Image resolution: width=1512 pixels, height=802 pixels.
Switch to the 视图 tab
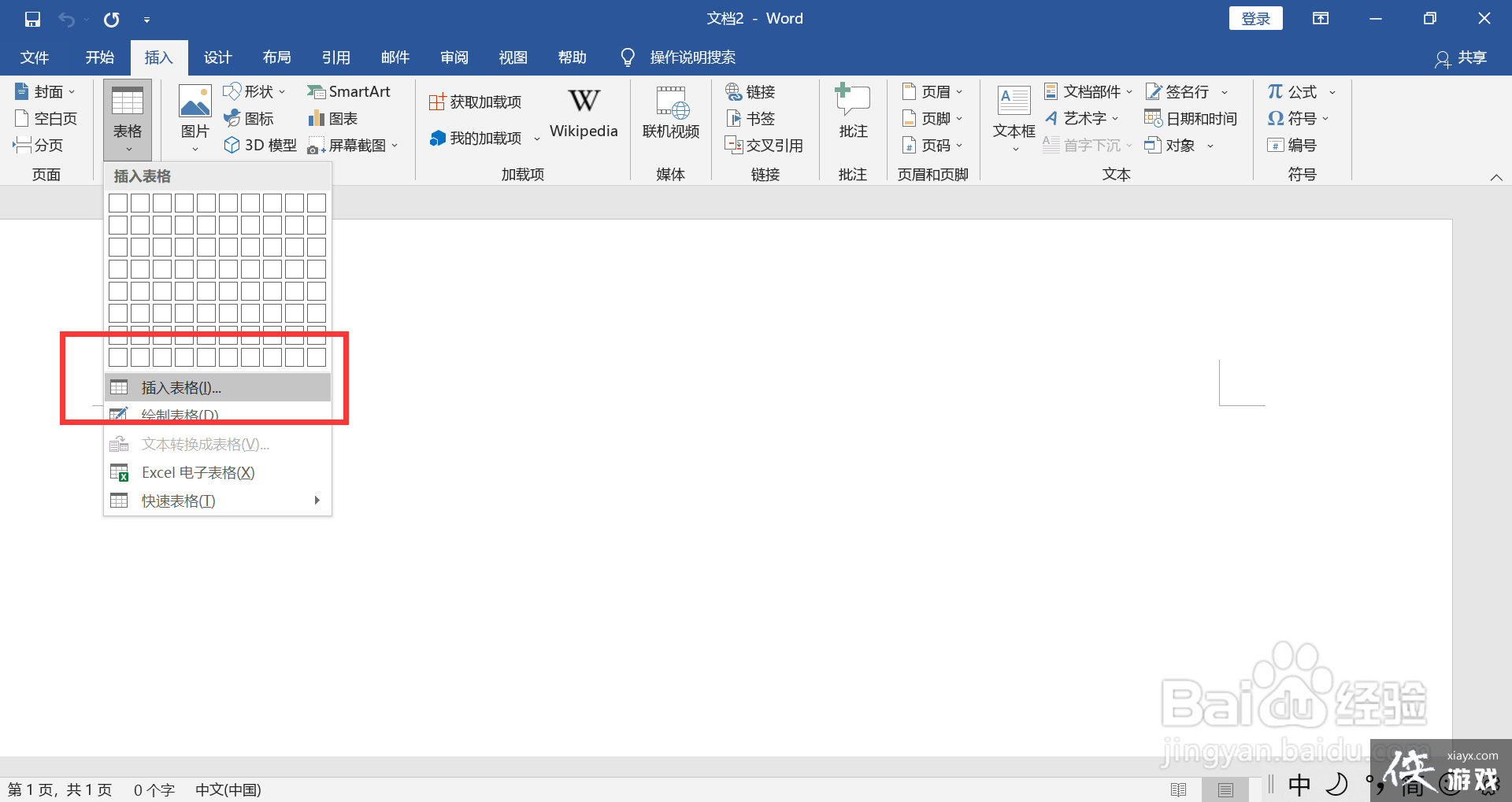click(x=513, y=57)
